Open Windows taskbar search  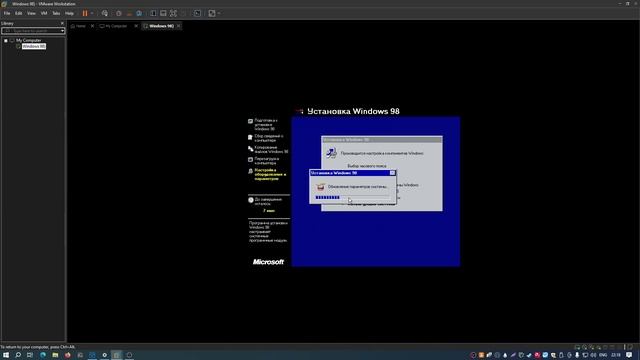18,355
